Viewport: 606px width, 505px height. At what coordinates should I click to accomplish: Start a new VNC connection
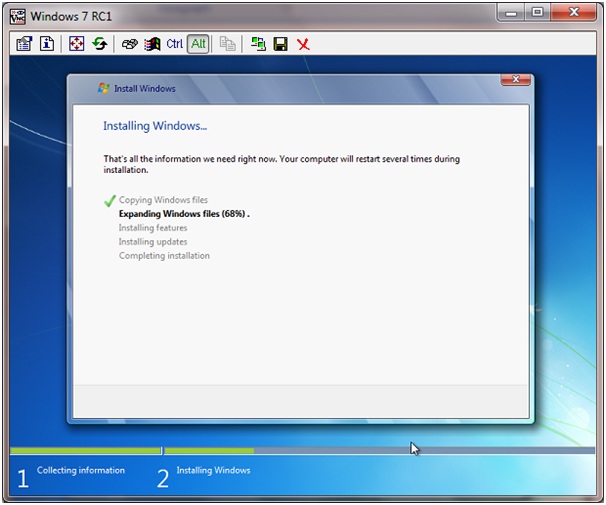click(258, 44)
